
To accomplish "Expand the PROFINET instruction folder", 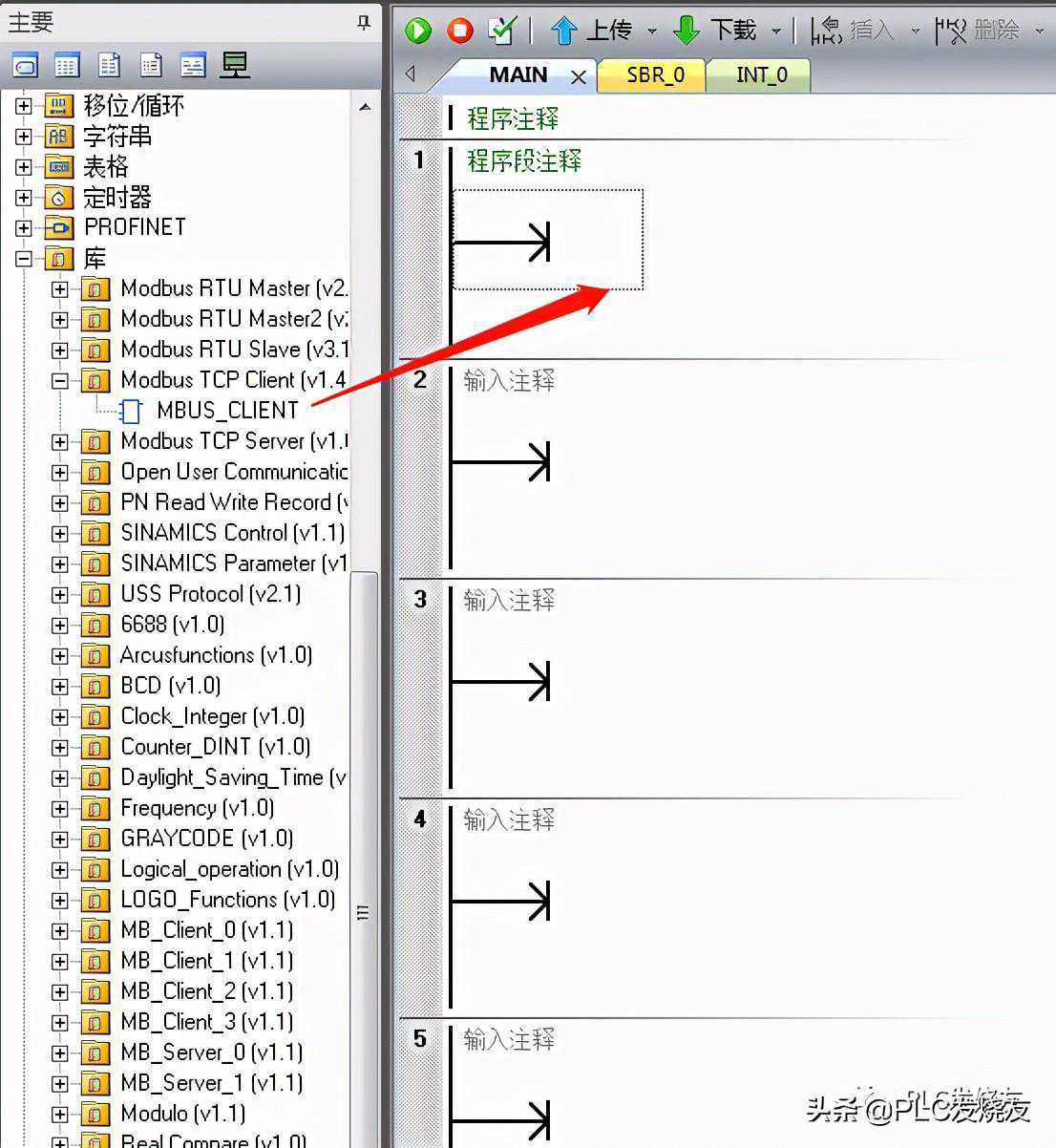I will coord(24,228).
